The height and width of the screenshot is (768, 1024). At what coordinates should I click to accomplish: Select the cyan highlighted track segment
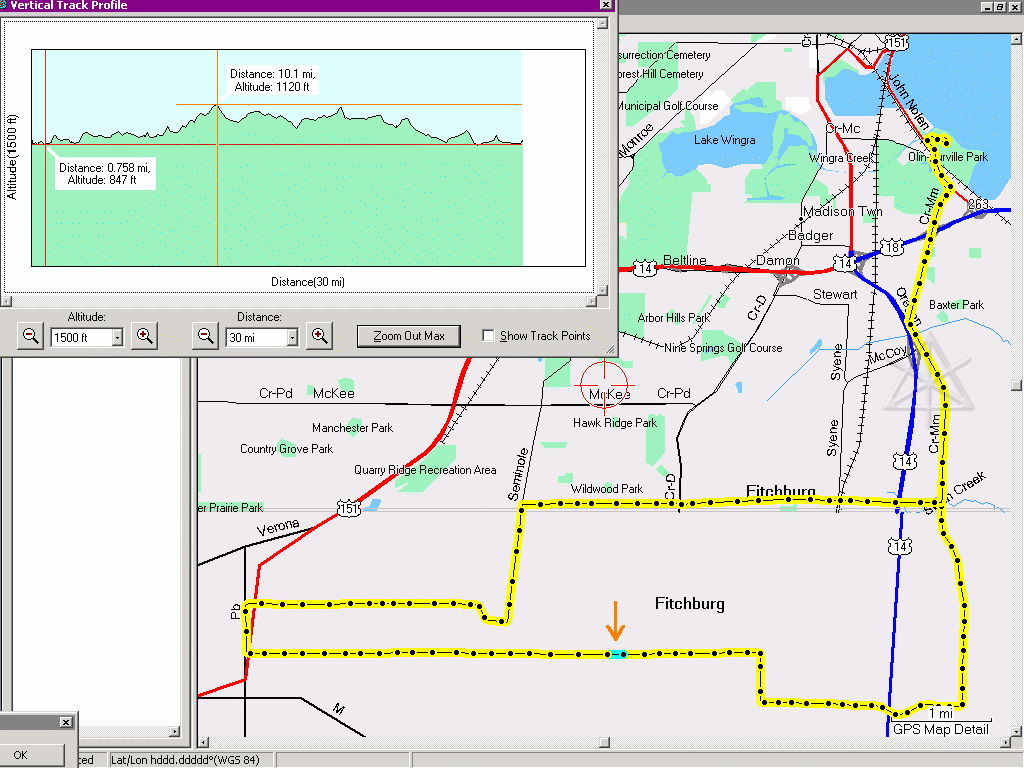click(617, 654)
